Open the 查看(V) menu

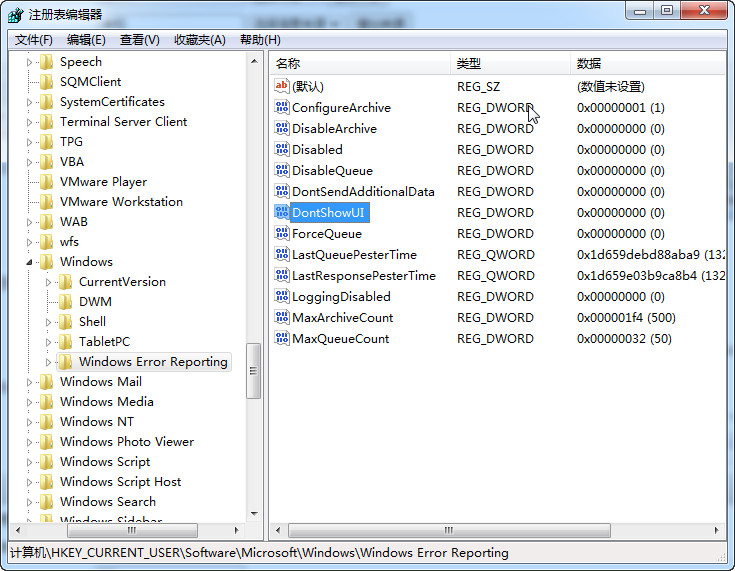140,40
